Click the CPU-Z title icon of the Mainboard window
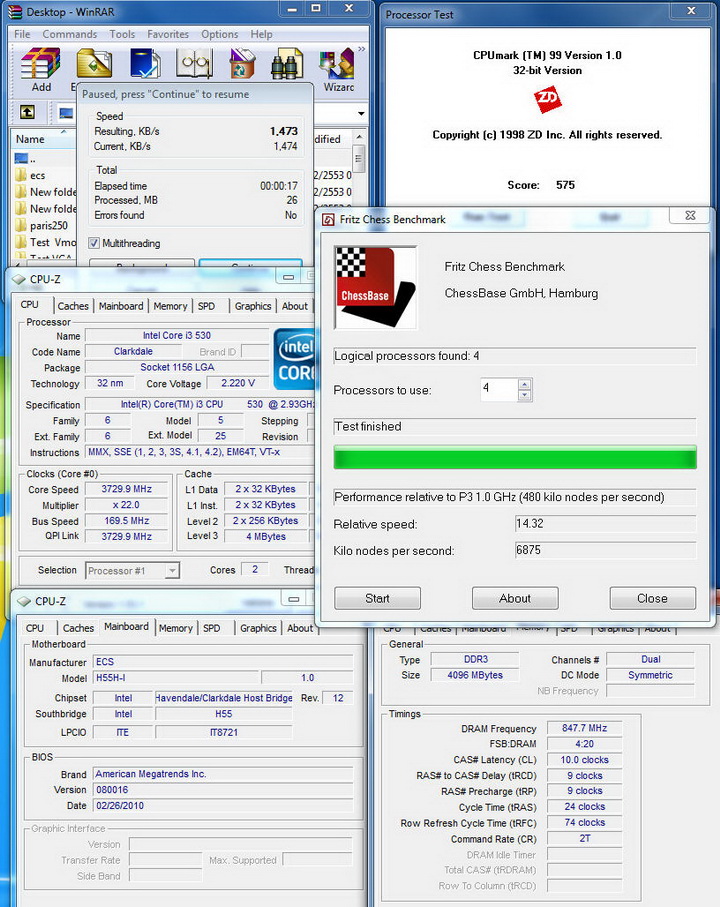Image resolution: width=720 pixels, height=907 pixels. click(x=23, y=602)
